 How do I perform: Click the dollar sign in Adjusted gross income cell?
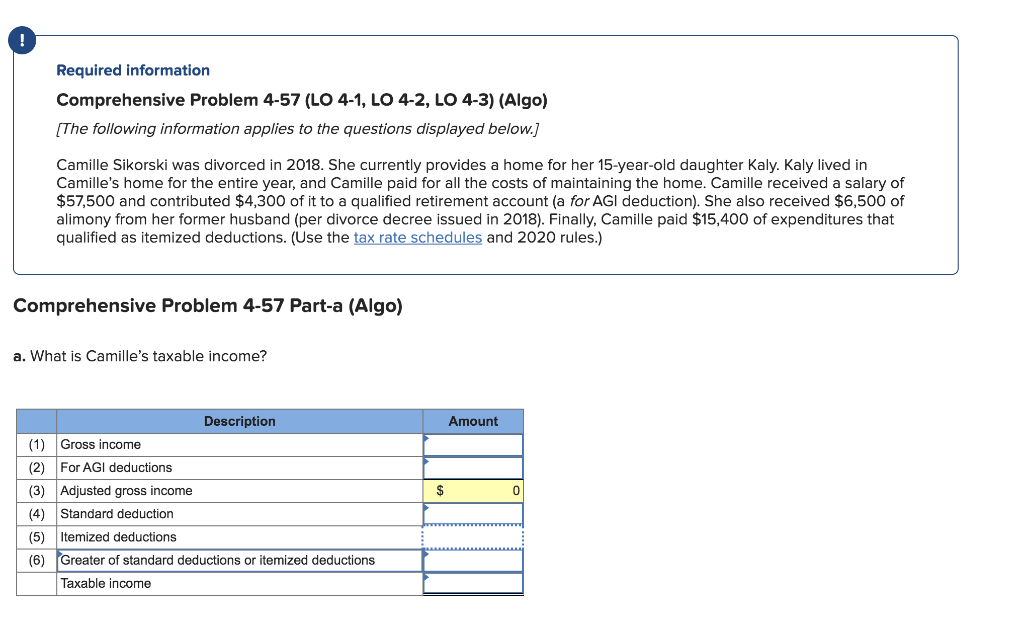tap(438, 490)
